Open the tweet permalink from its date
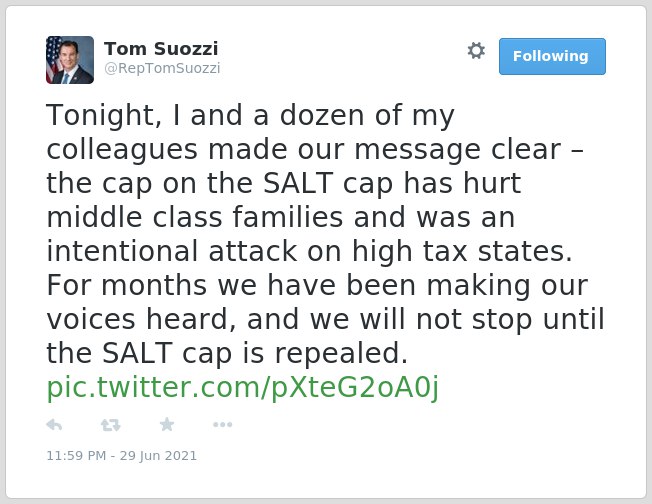Image resolution: width=652 pixels, height=504 pixels. 121,456
